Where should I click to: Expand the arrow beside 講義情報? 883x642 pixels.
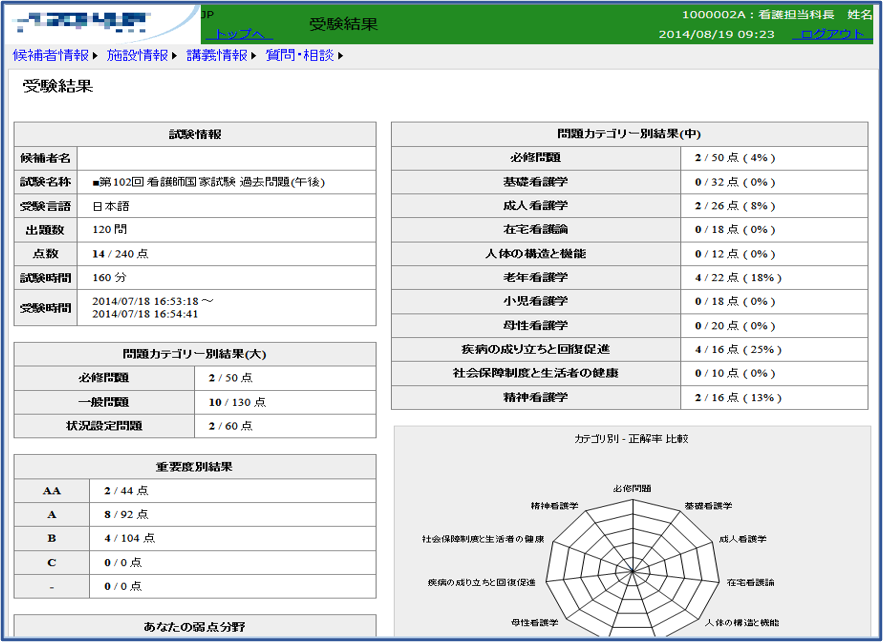[x=253, y=56]
